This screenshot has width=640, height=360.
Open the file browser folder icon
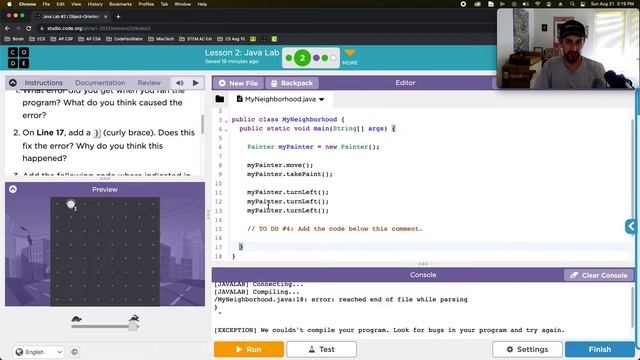220,99
